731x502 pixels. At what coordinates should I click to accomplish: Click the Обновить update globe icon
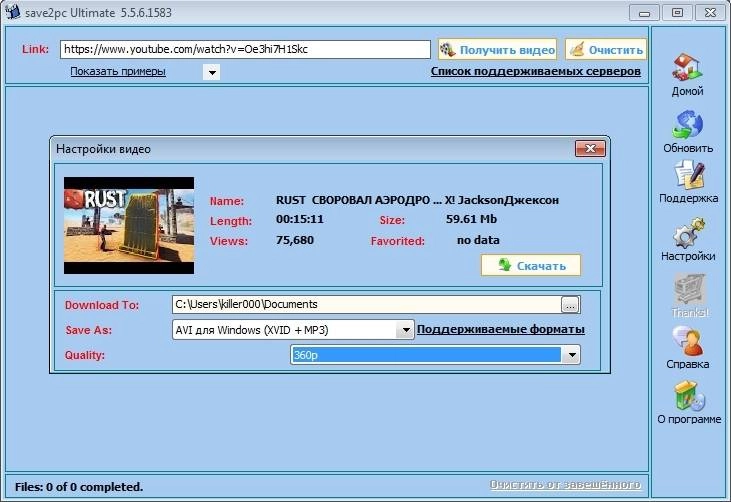(687, 124)
